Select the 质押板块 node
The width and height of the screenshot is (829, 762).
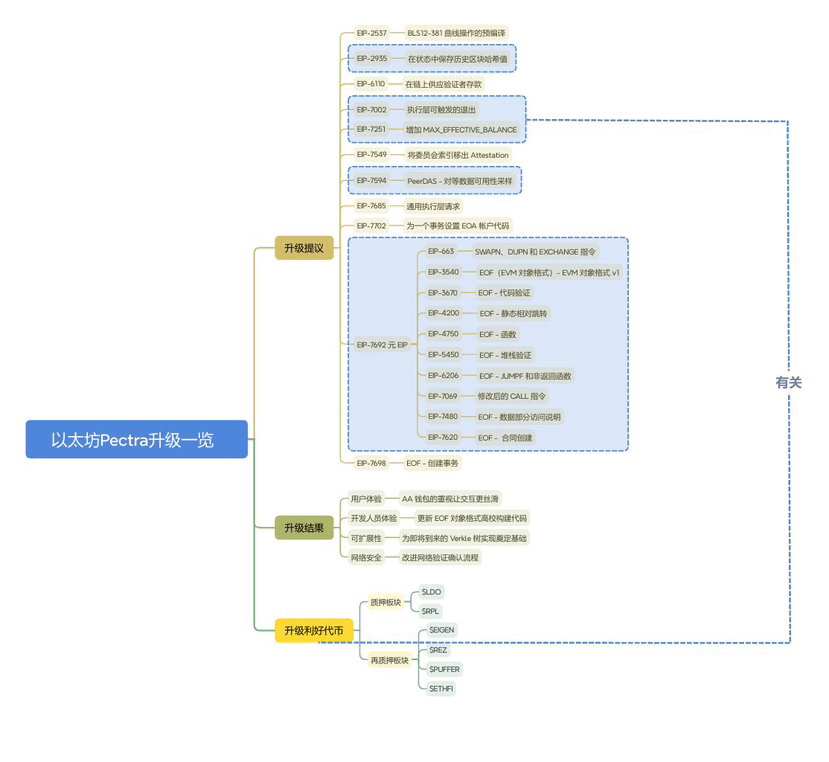click(x=385, y=602)
